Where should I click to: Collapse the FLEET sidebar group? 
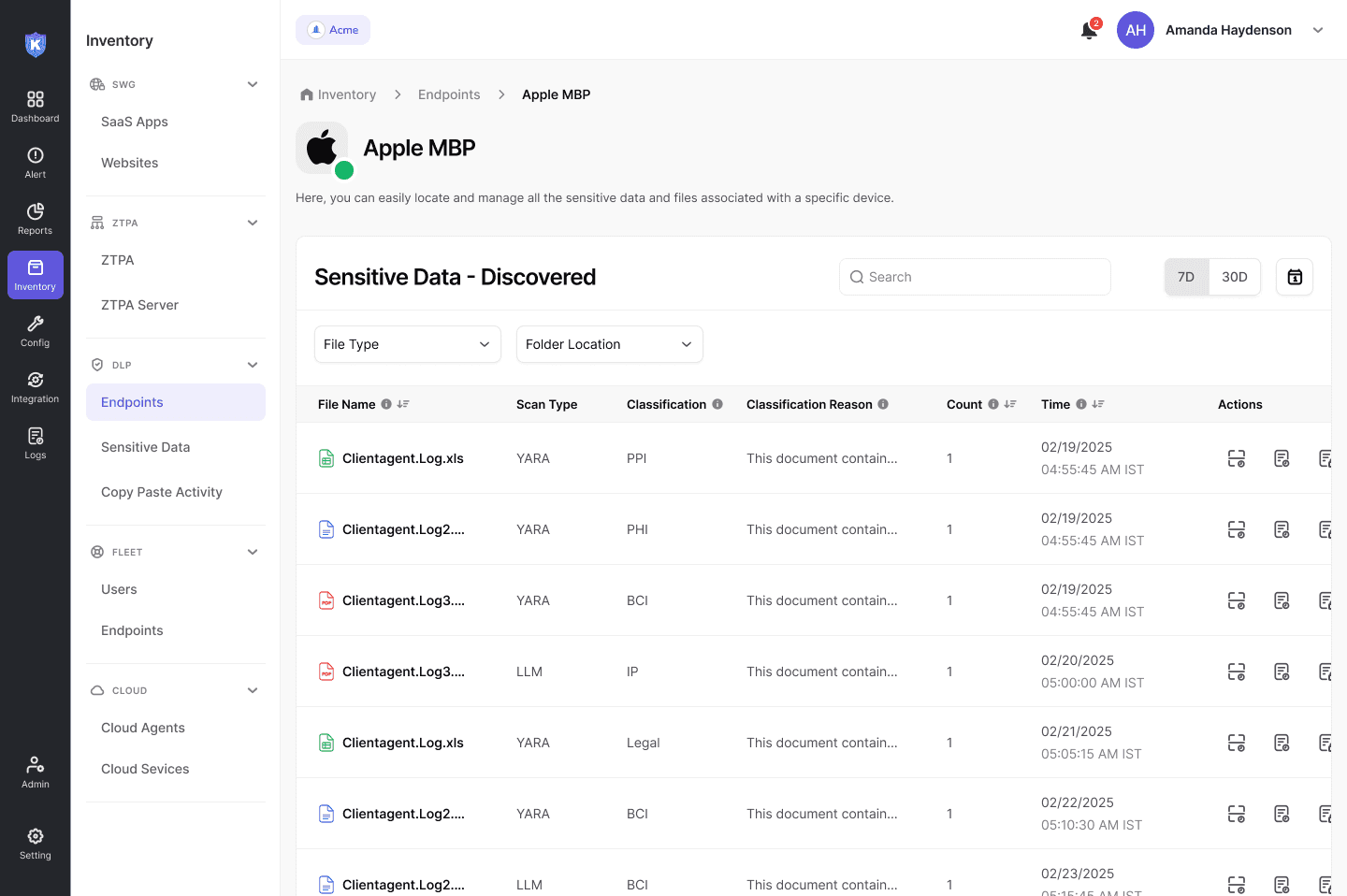tap(253, 552)
